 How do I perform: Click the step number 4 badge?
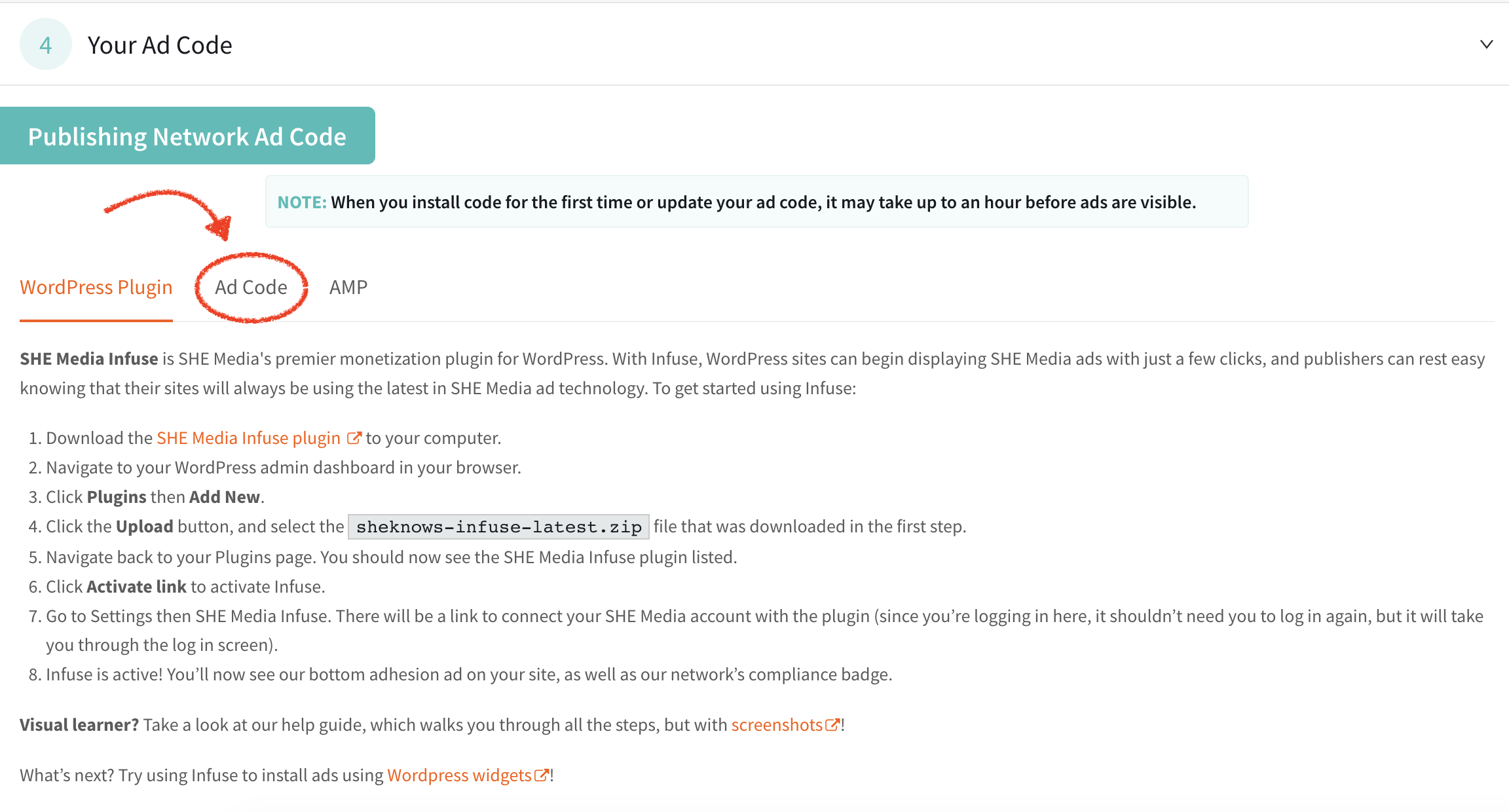[x=45, y=43]
